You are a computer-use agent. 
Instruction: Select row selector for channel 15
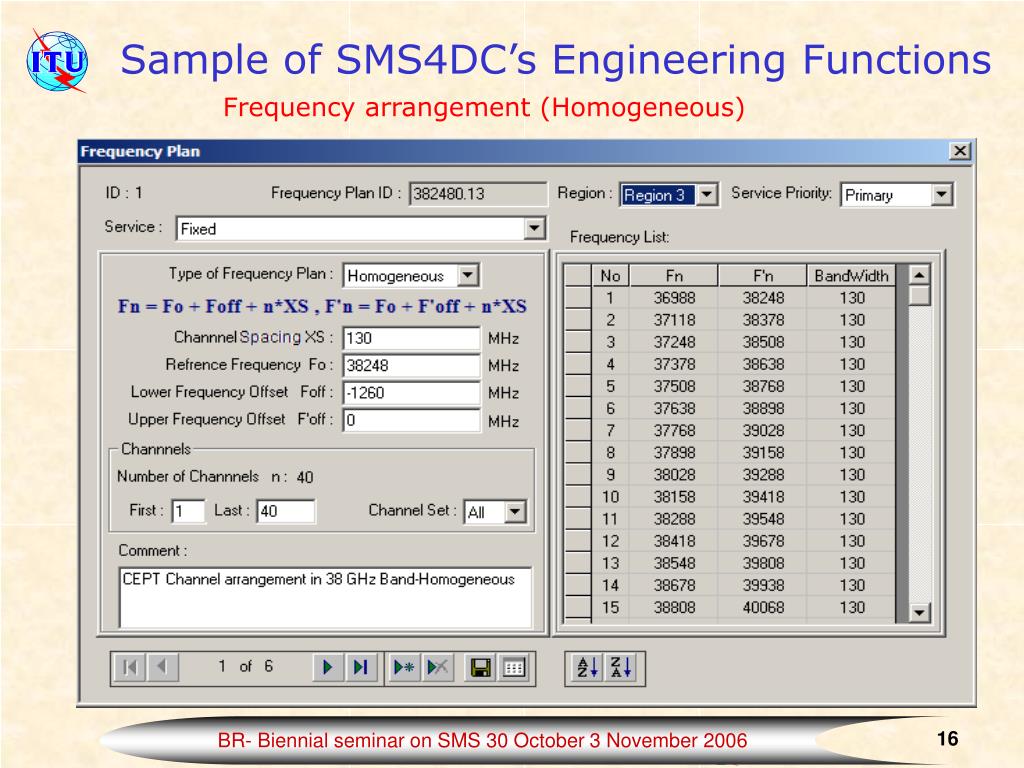tap(577, 607)
